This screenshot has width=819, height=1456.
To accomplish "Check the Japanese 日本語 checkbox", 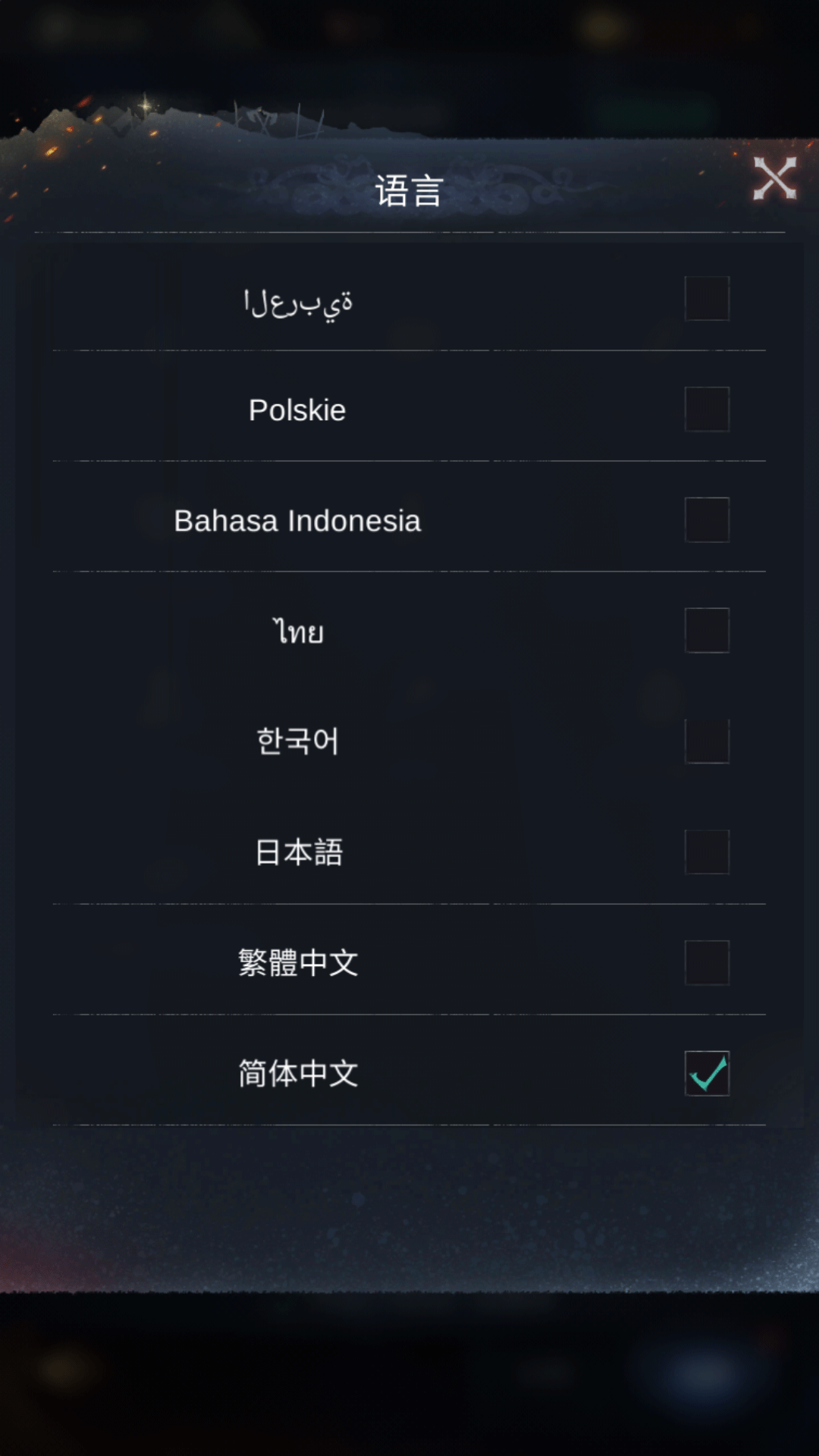I will point(707,852).
